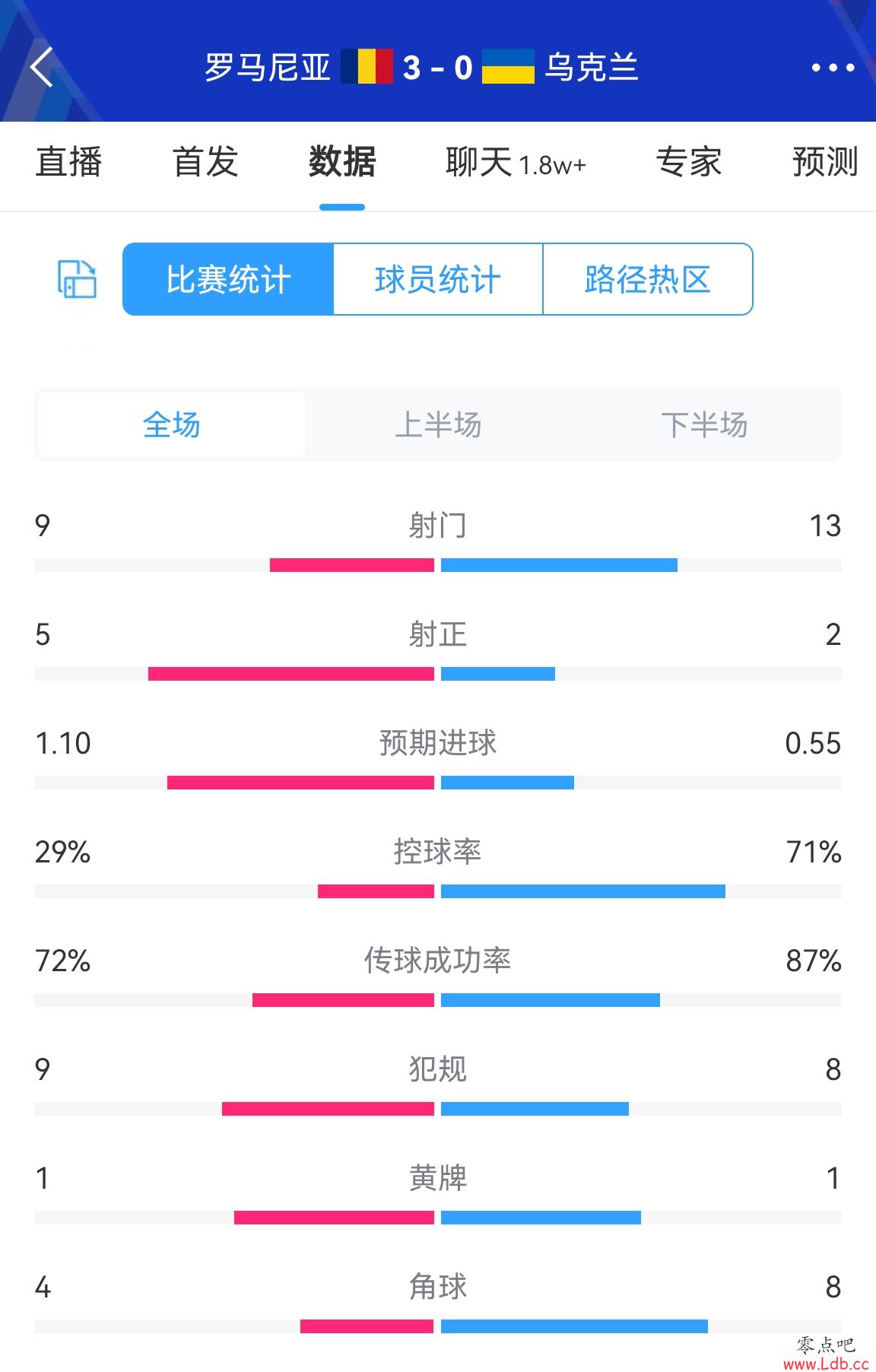
Task: Open the three-dot more menu
Action: coord(833,68)
